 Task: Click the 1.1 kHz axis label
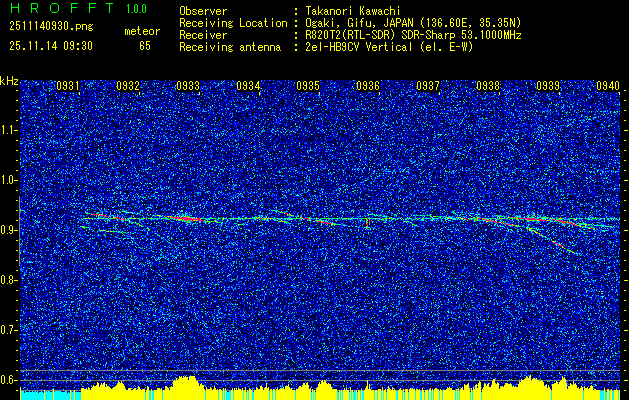click(x=9, y=130)
